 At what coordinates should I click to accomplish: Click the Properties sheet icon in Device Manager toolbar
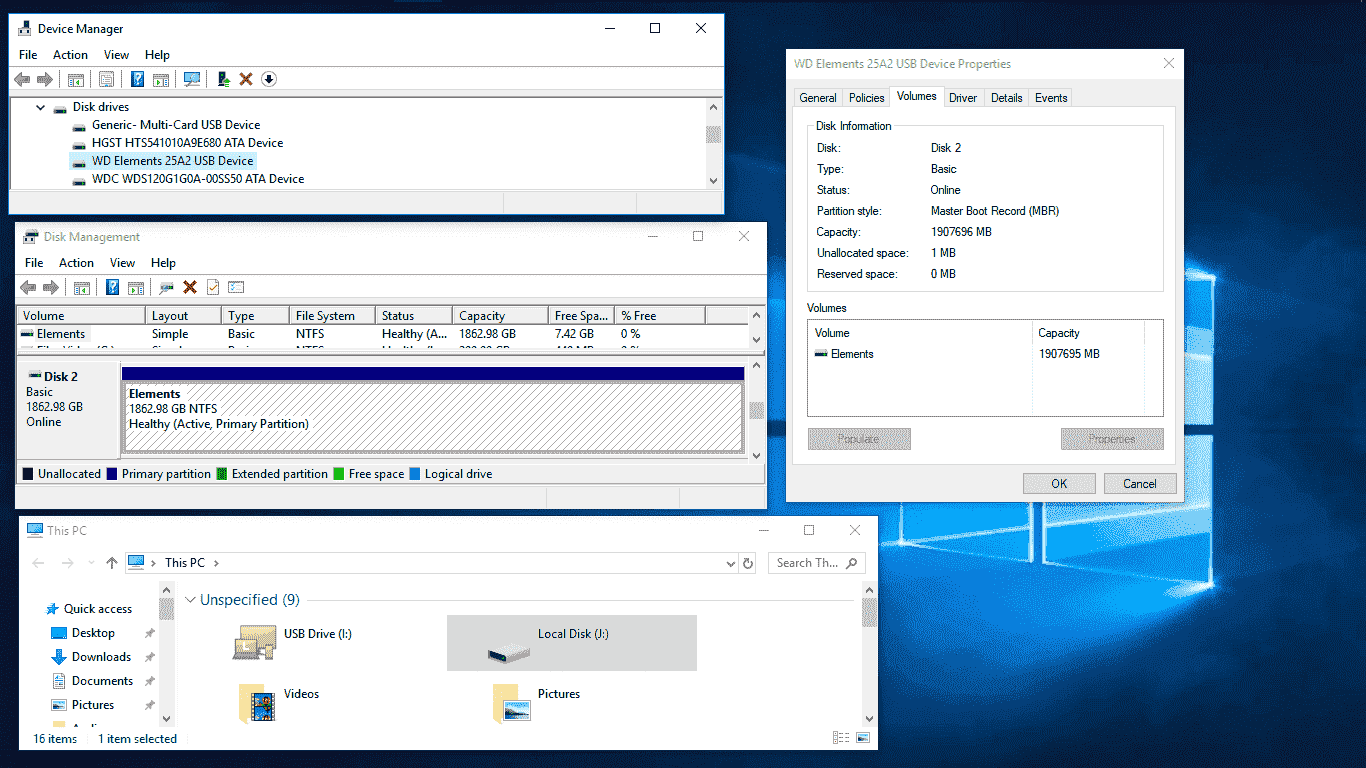click(x=106, y=79)
